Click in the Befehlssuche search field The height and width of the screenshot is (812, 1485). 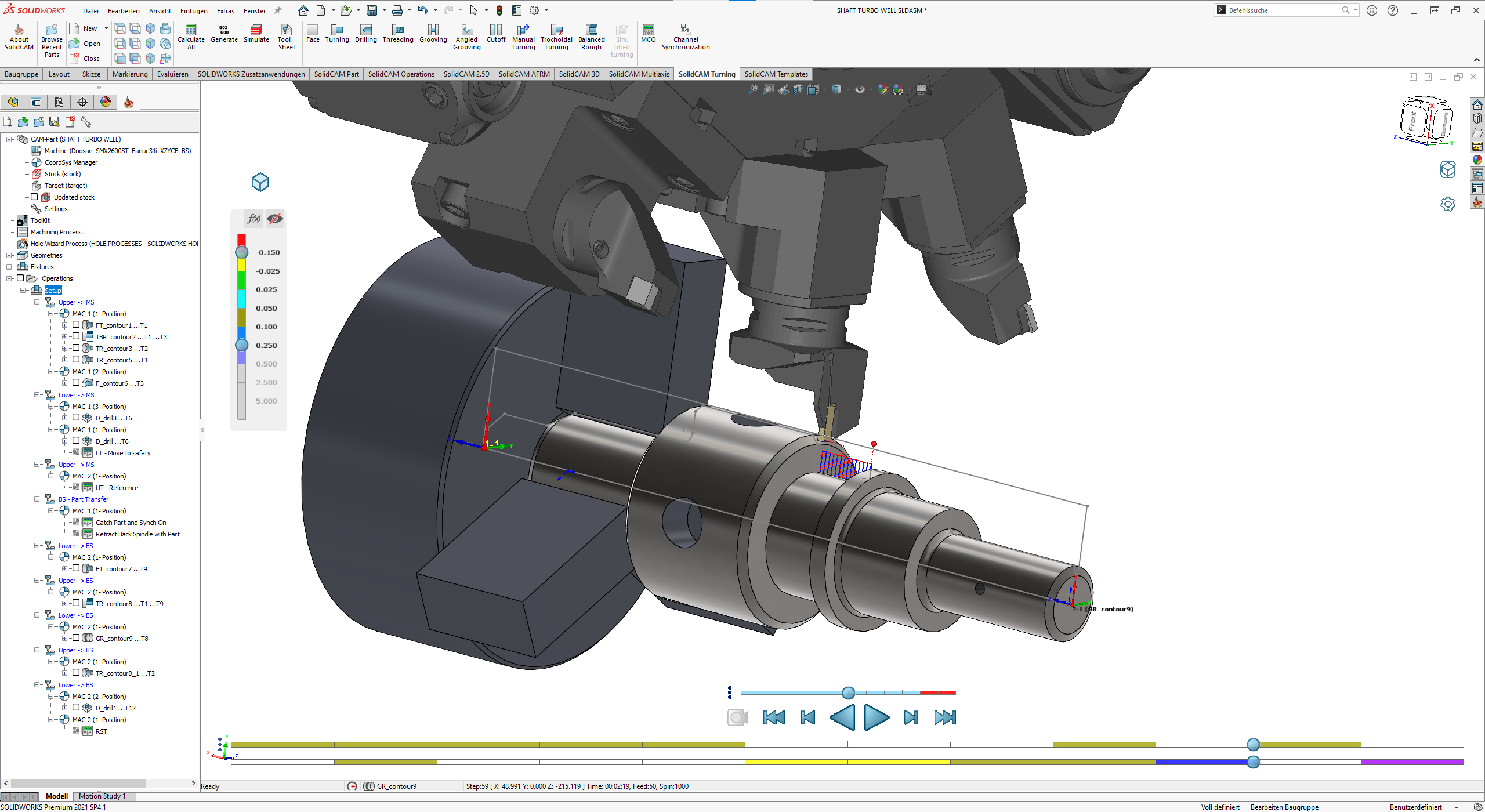click(1282, 10)
